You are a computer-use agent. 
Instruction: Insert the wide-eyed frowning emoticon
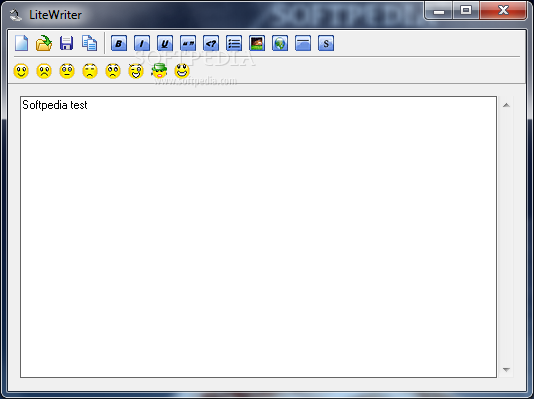[x=113, y=71]
